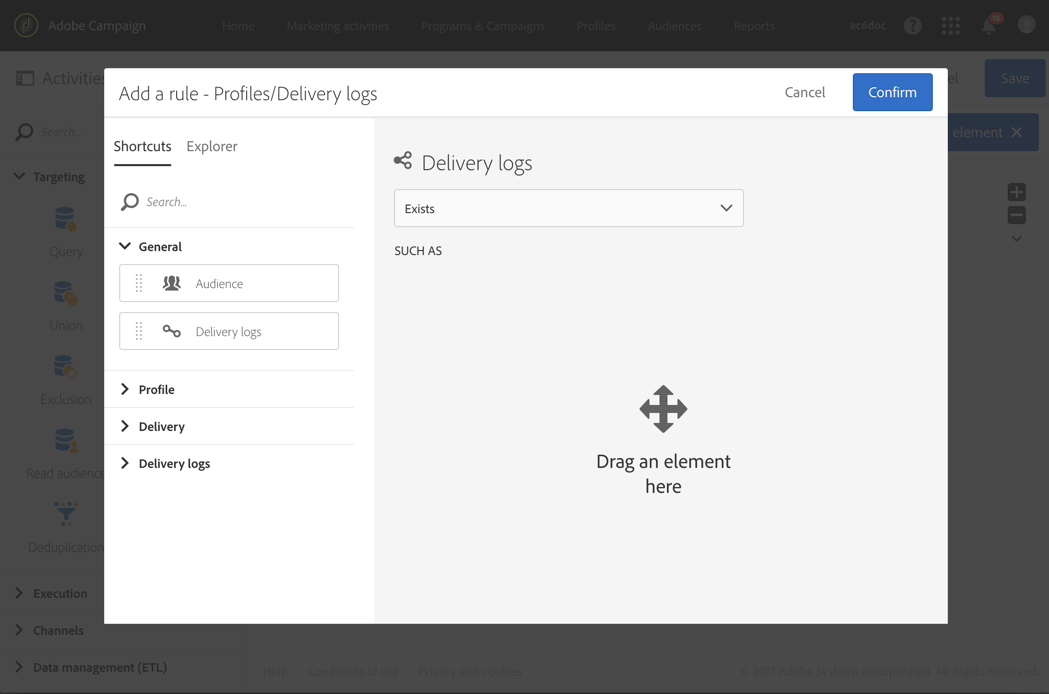Select the Shortcuts tab
This screenshot has width=1049, height=694.
click(142, 146)
